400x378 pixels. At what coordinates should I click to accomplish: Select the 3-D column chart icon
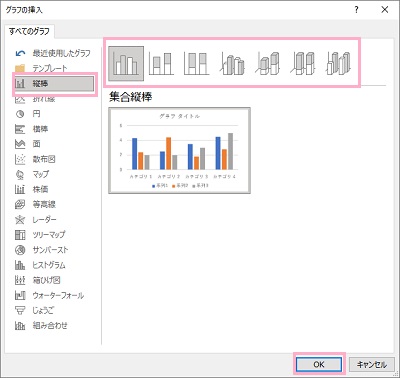(338, 64)
